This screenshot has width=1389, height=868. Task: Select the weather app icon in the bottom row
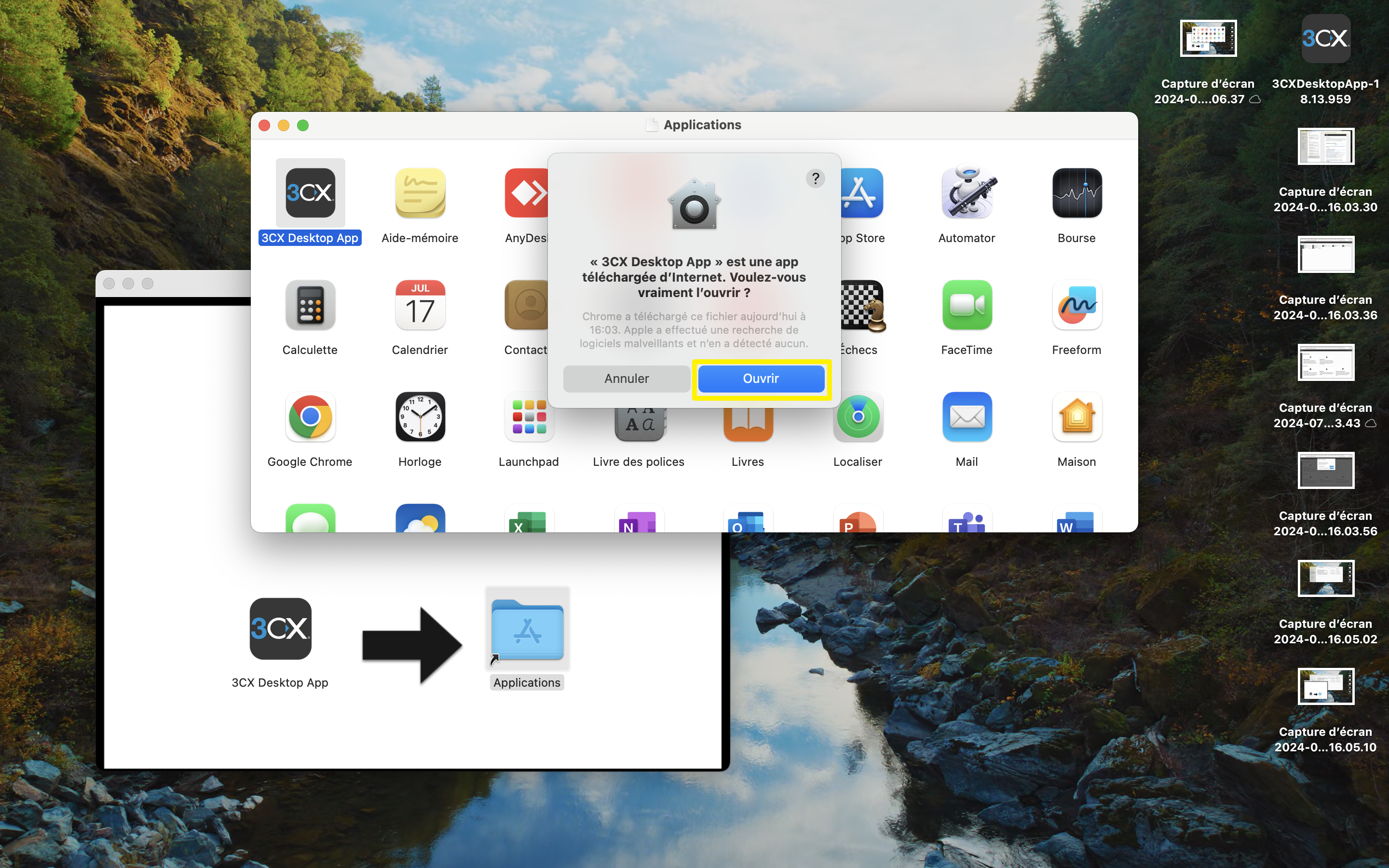pos(420,518)
